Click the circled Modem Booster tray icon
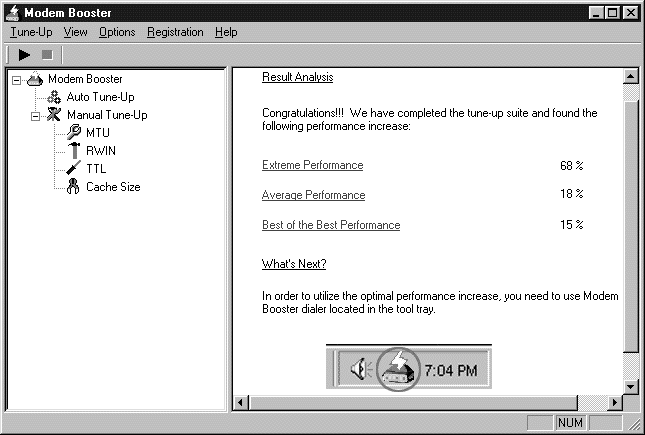Screen dimensions: 645x435 (398, 369)
